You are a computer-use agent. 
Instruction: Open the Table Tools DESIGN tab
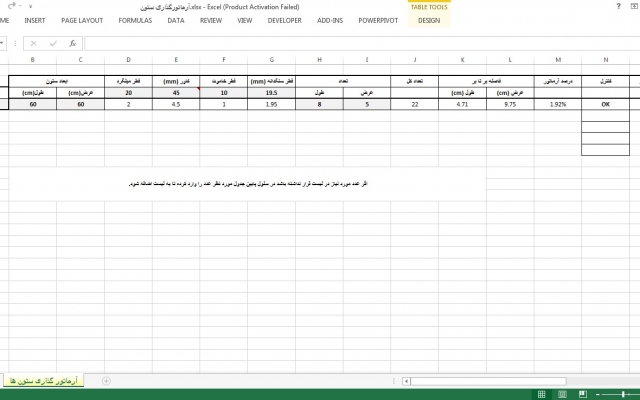(x=429, y=20)
